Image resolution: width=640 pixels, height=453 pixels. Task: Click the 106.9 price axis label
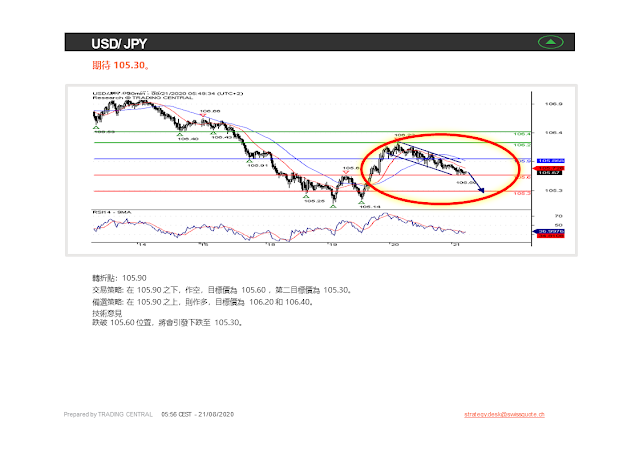(x=553, y=104)
